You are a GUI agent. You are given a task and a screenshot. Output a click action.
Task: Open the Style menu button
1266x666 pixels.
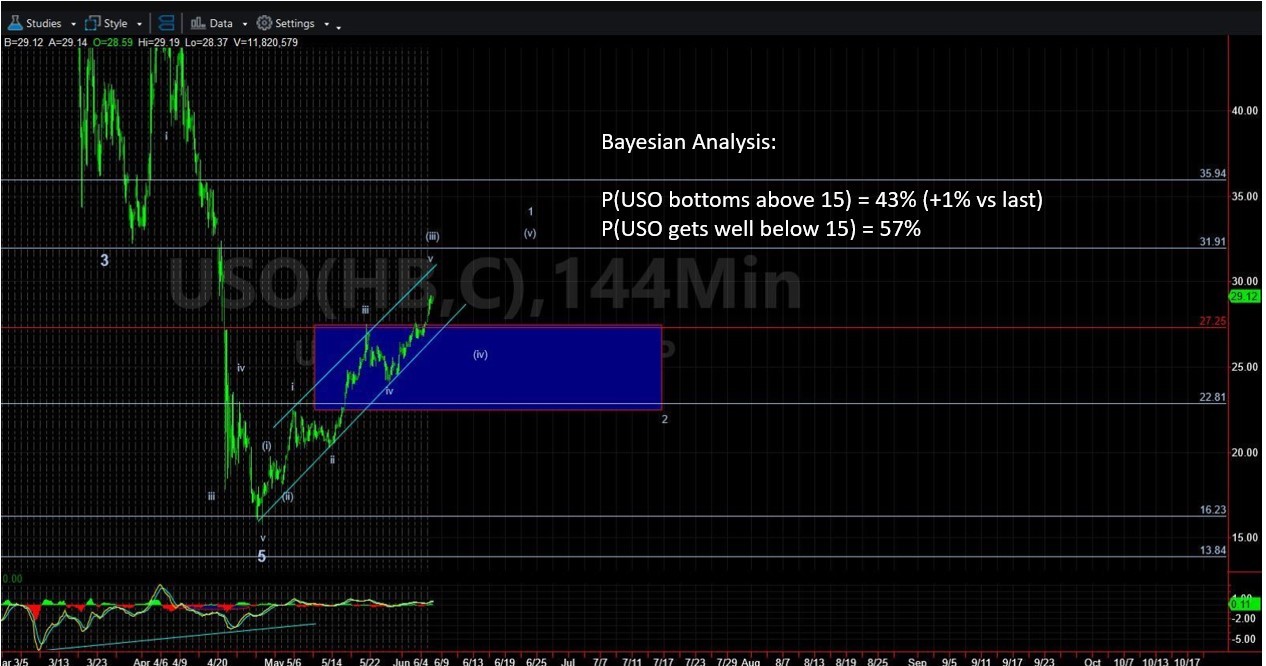[x=106, y=23]
